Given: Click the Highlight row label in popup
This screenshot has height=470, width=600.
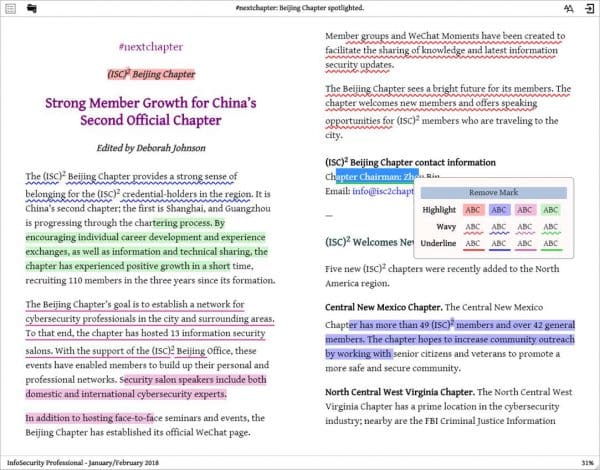Looking at the screenshot, I should pos(439,210).
